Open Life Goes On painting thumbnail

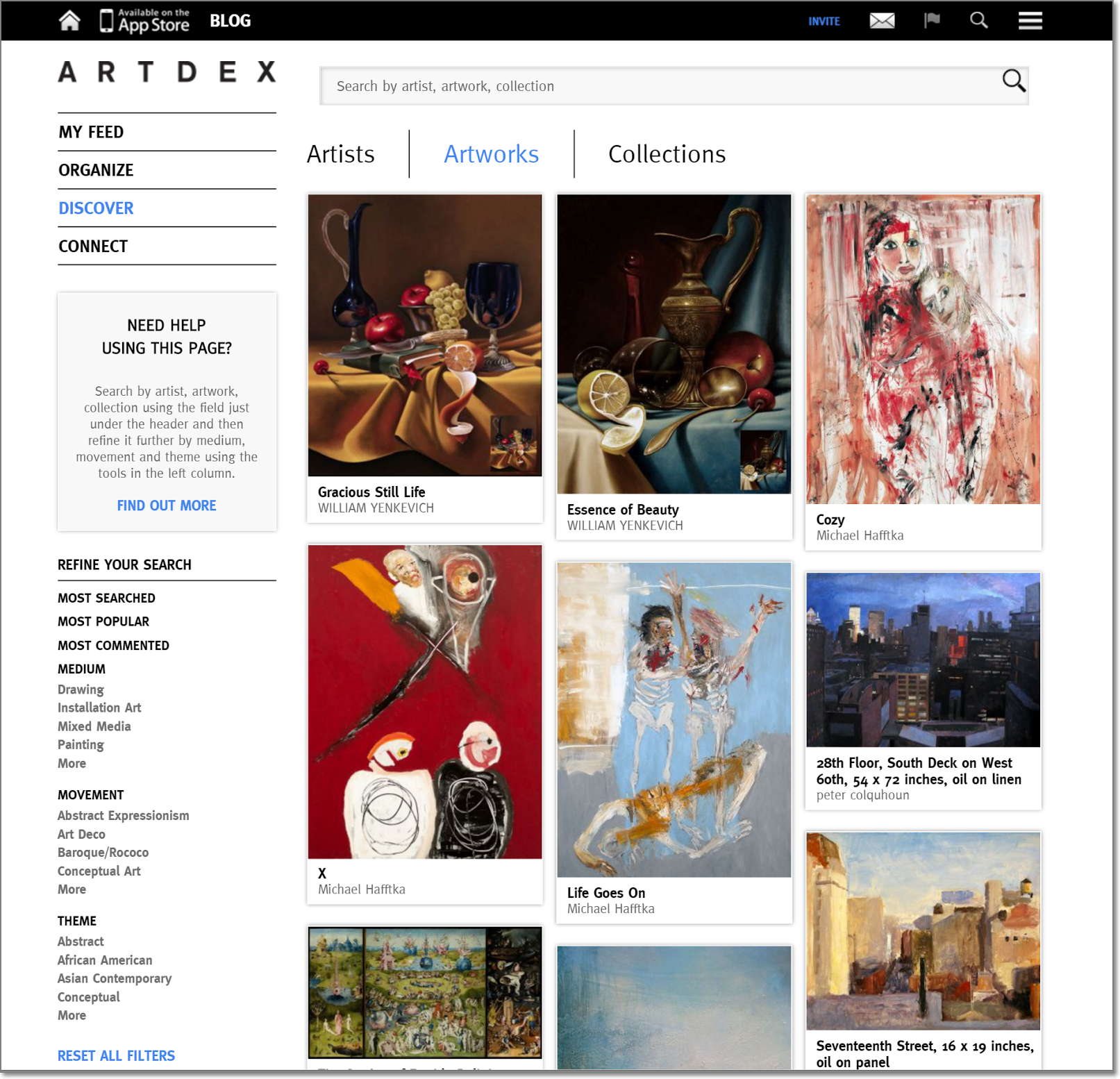coord(674,720)
